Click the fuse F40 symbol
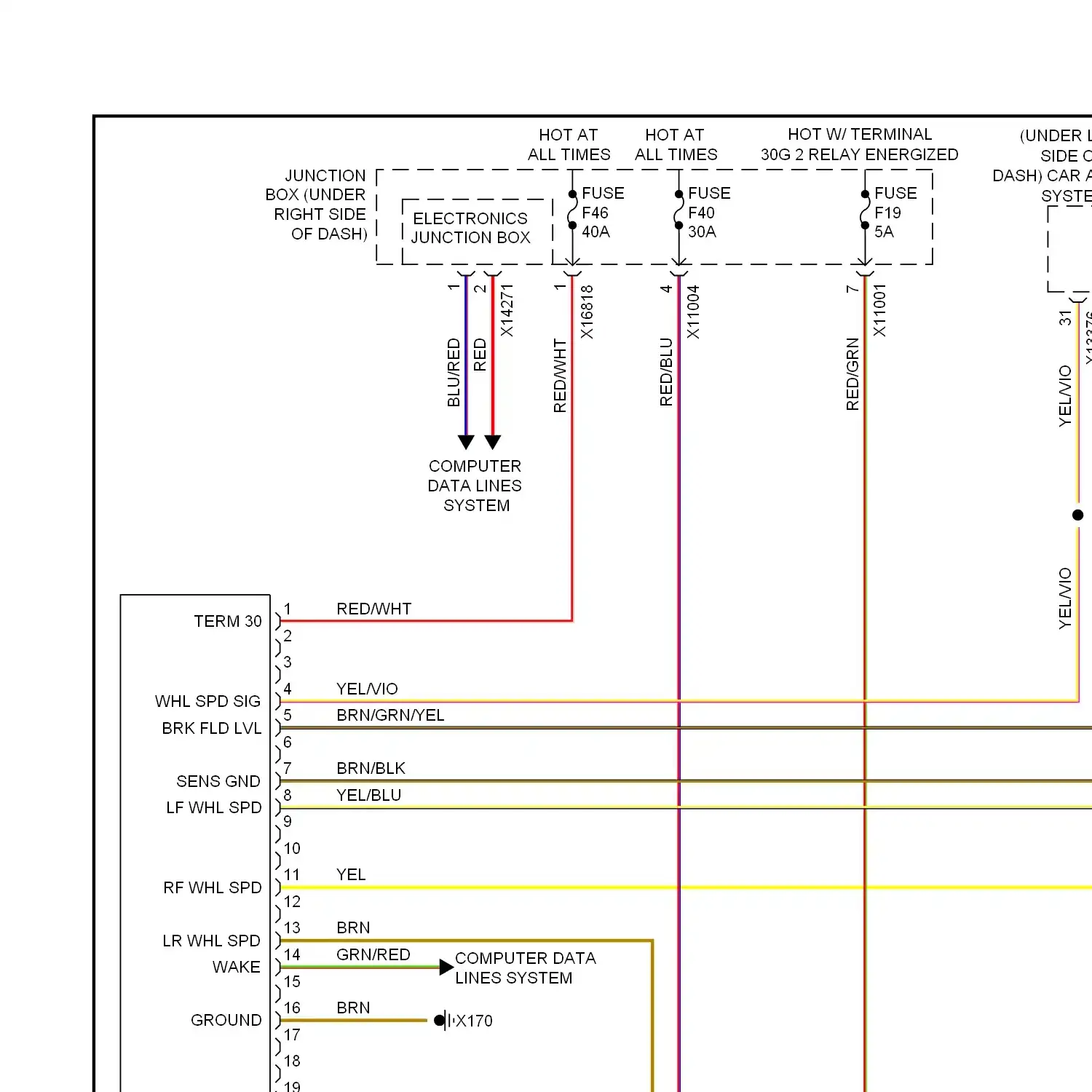 pos(678,210)
